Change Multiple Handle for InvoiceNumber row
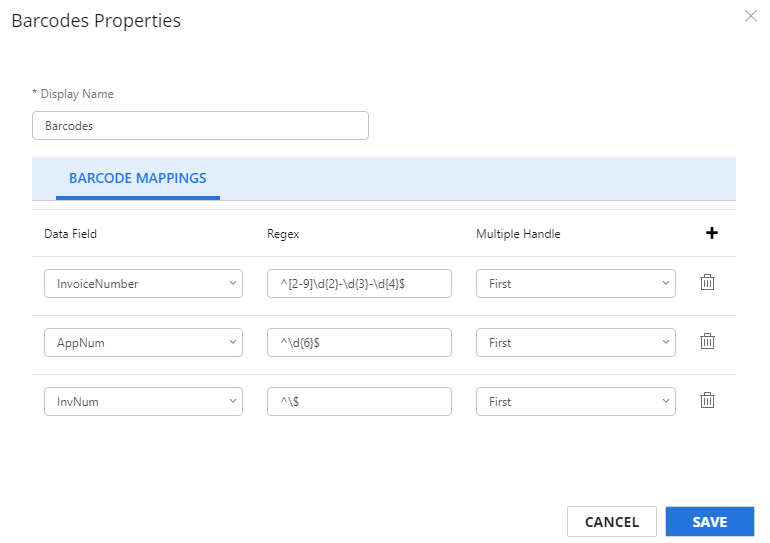This screenshot has height=543, width=770. coord(576,283)
